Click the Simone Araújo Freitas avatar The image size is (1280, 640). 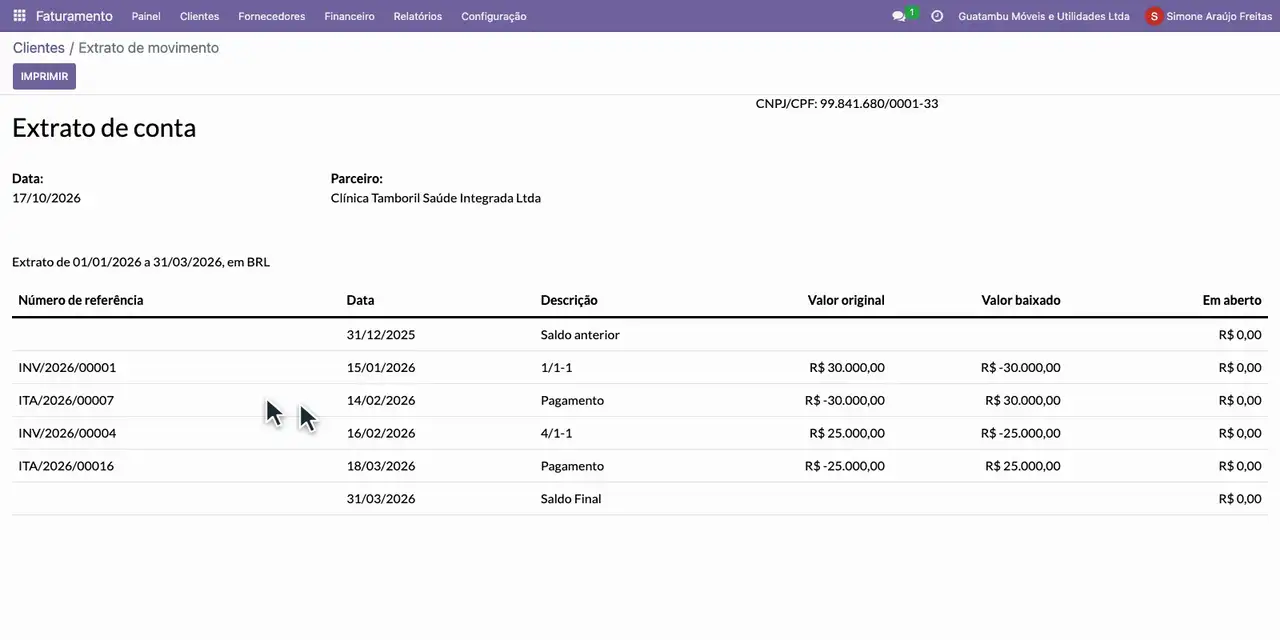1154,16
